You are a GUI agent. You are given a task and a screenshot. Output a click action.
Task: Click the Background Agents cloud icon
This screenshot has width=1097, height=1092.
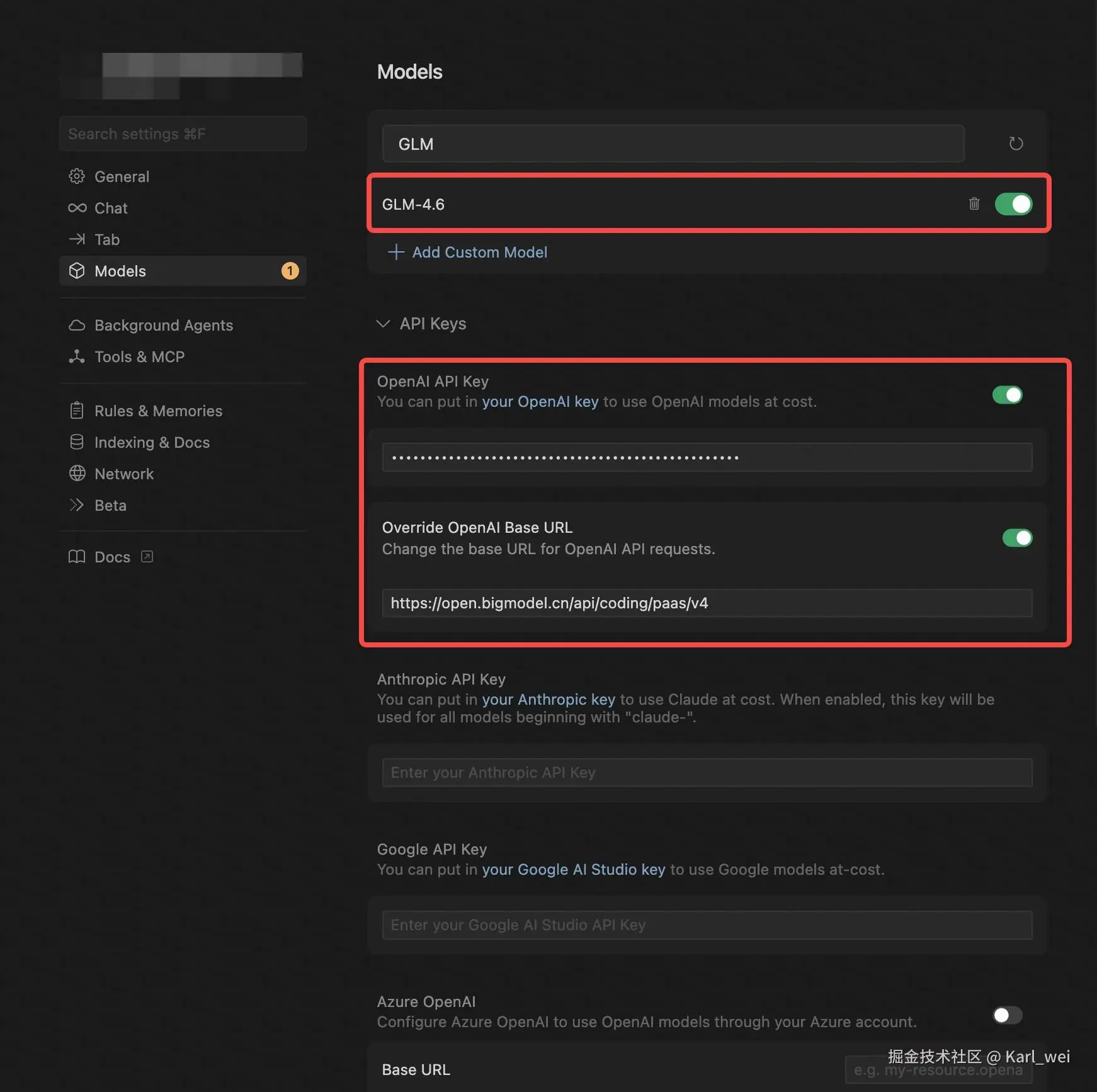click(x=77, y=325)
